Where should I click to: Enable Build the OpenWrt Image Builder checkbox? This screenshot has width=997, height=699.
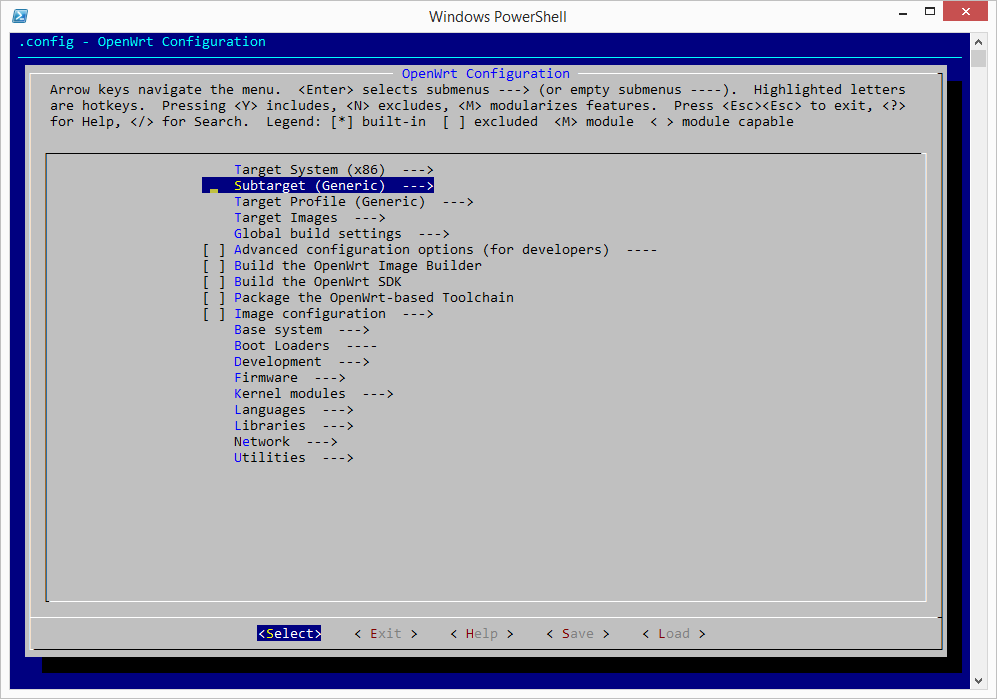[214, 266]
